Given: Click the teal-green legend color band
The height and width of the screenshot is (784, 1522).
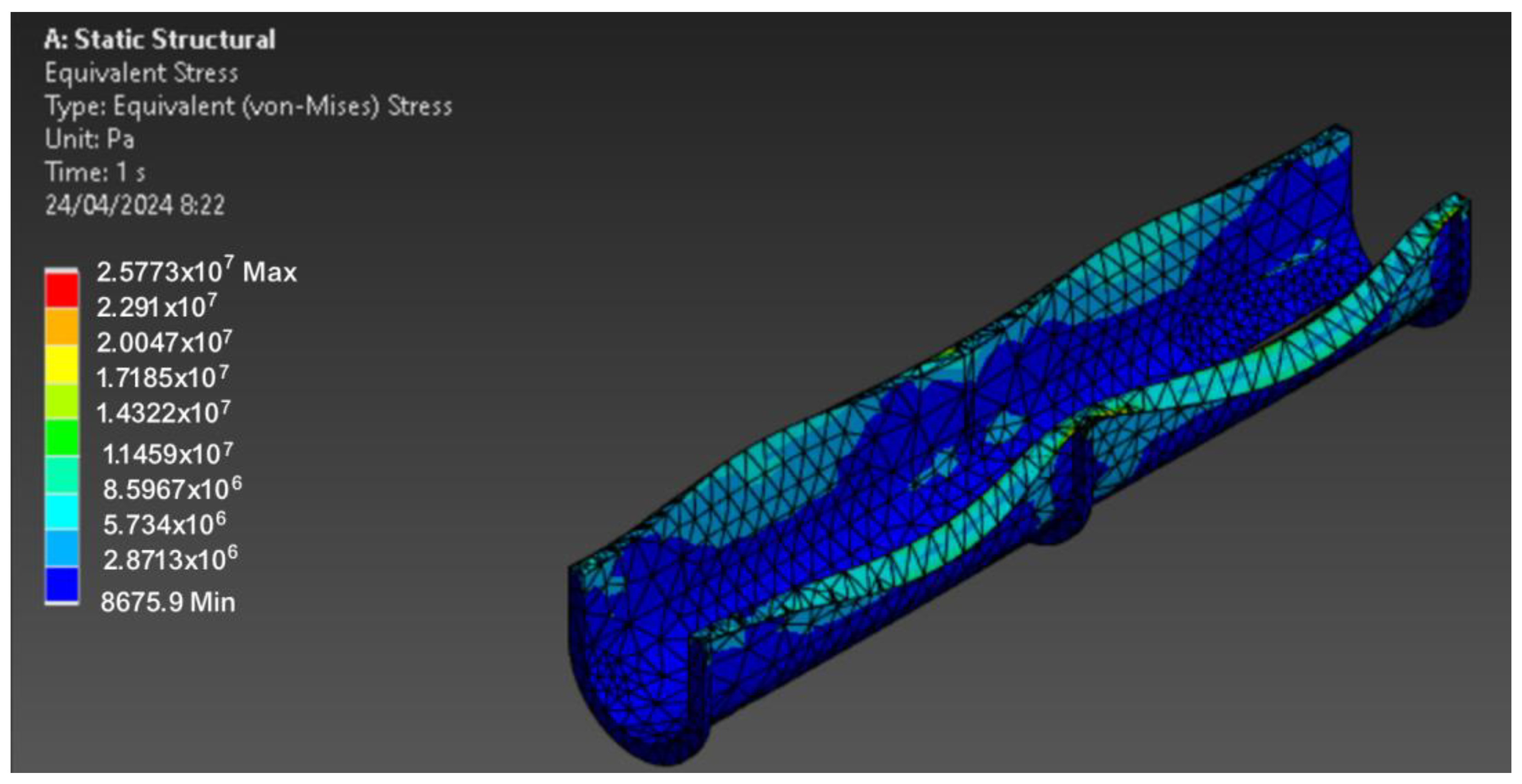Looking at the screenshot, I should (x=61, y=475).
